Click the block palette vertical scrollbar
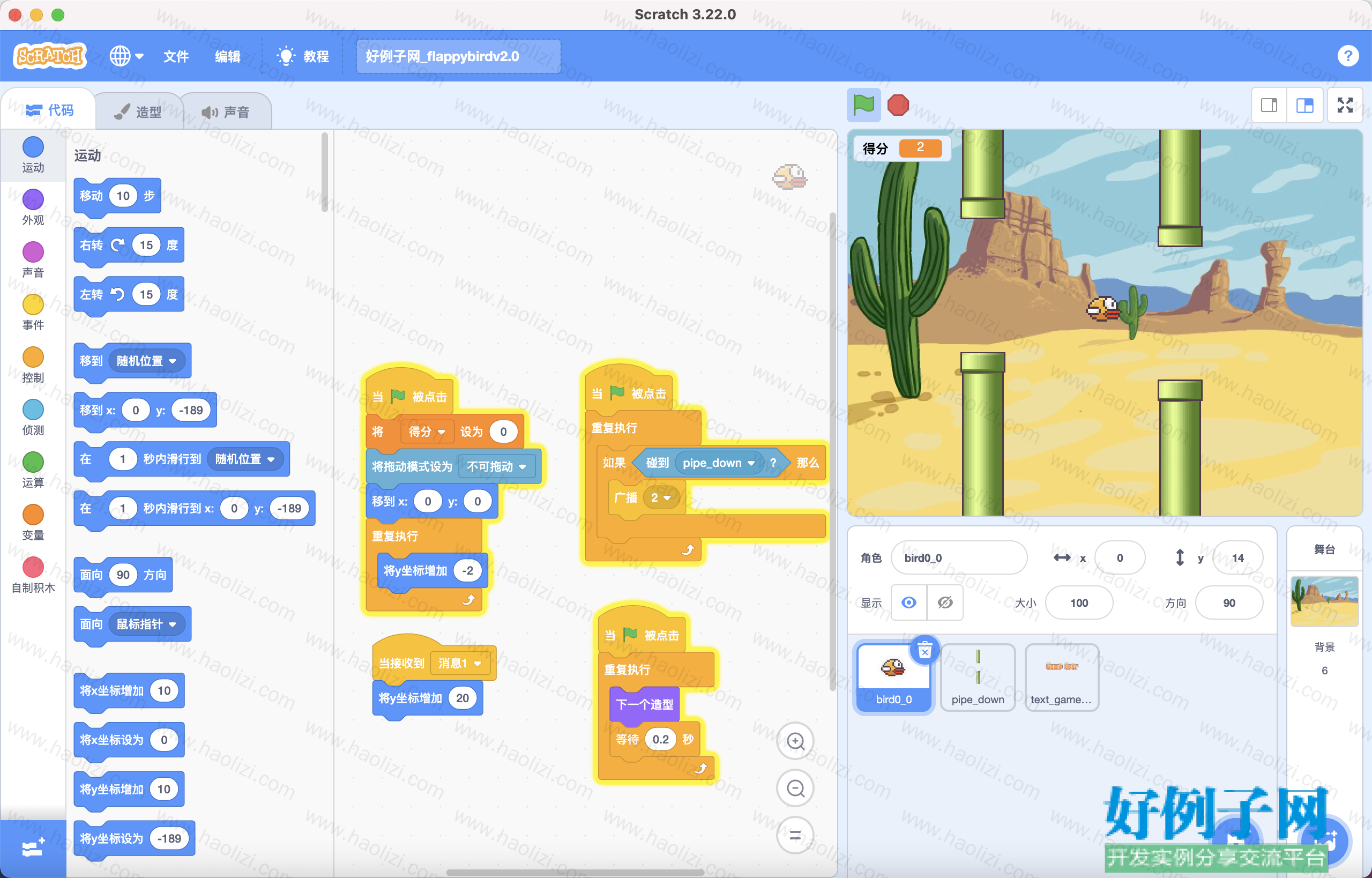Image resolution: width=1372 pixels, height=878 pixels. 324,172
